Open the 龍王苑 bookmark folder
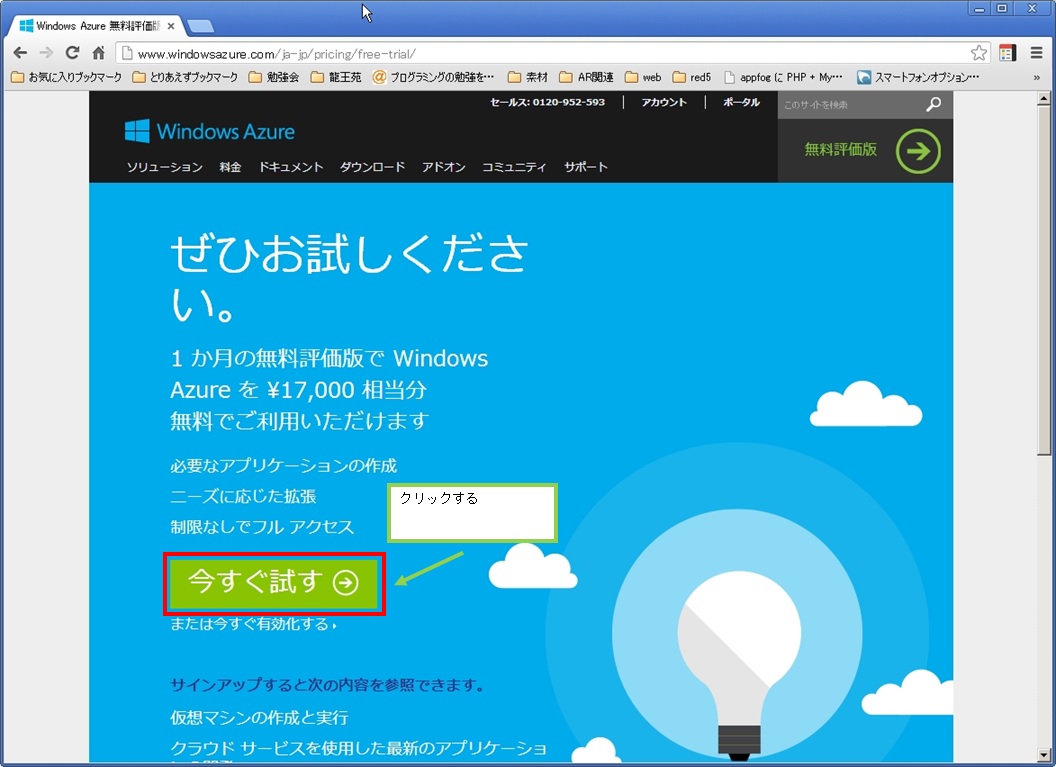Viewport: 1056px width, 767px height. tap(336, 77)
